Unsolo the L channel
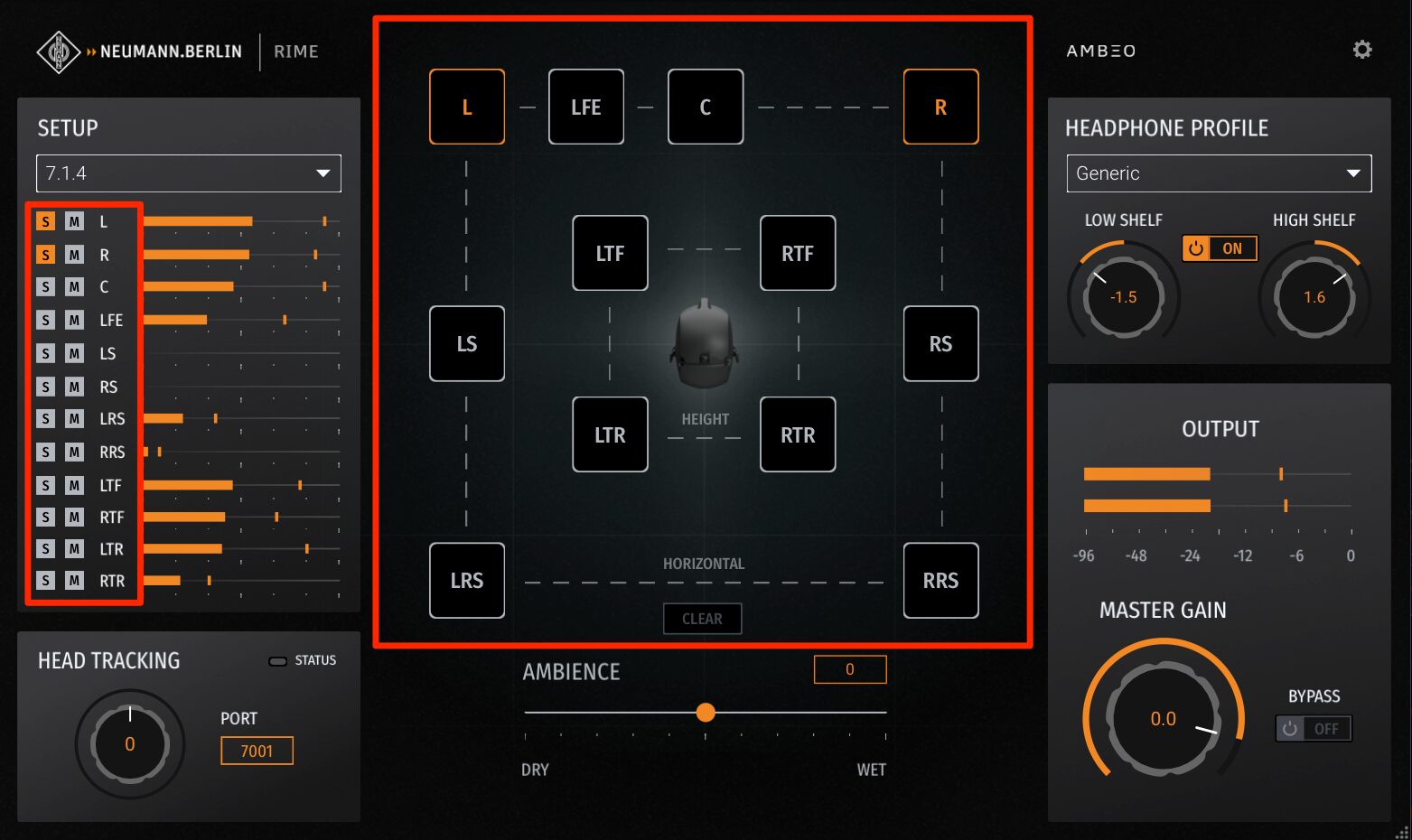Screen dimensions: 1412x840 click(x=45, y=221)
